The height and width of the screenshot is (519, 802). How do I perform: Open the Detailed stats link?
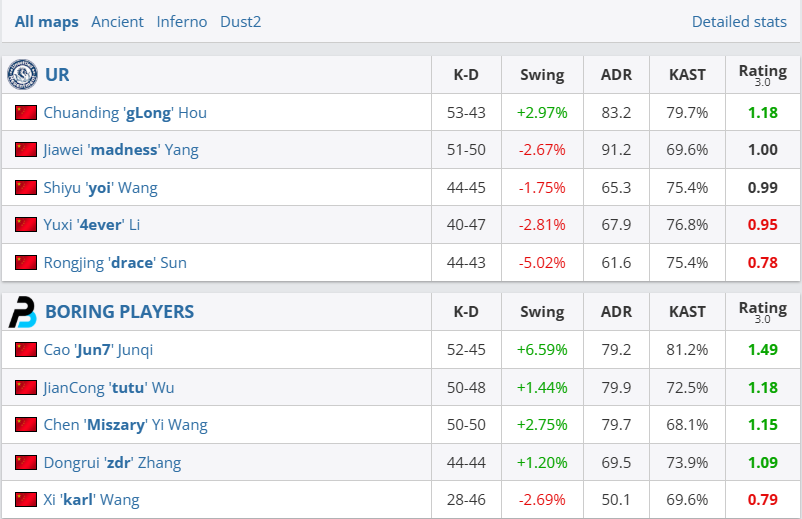(x=739, y=21)
